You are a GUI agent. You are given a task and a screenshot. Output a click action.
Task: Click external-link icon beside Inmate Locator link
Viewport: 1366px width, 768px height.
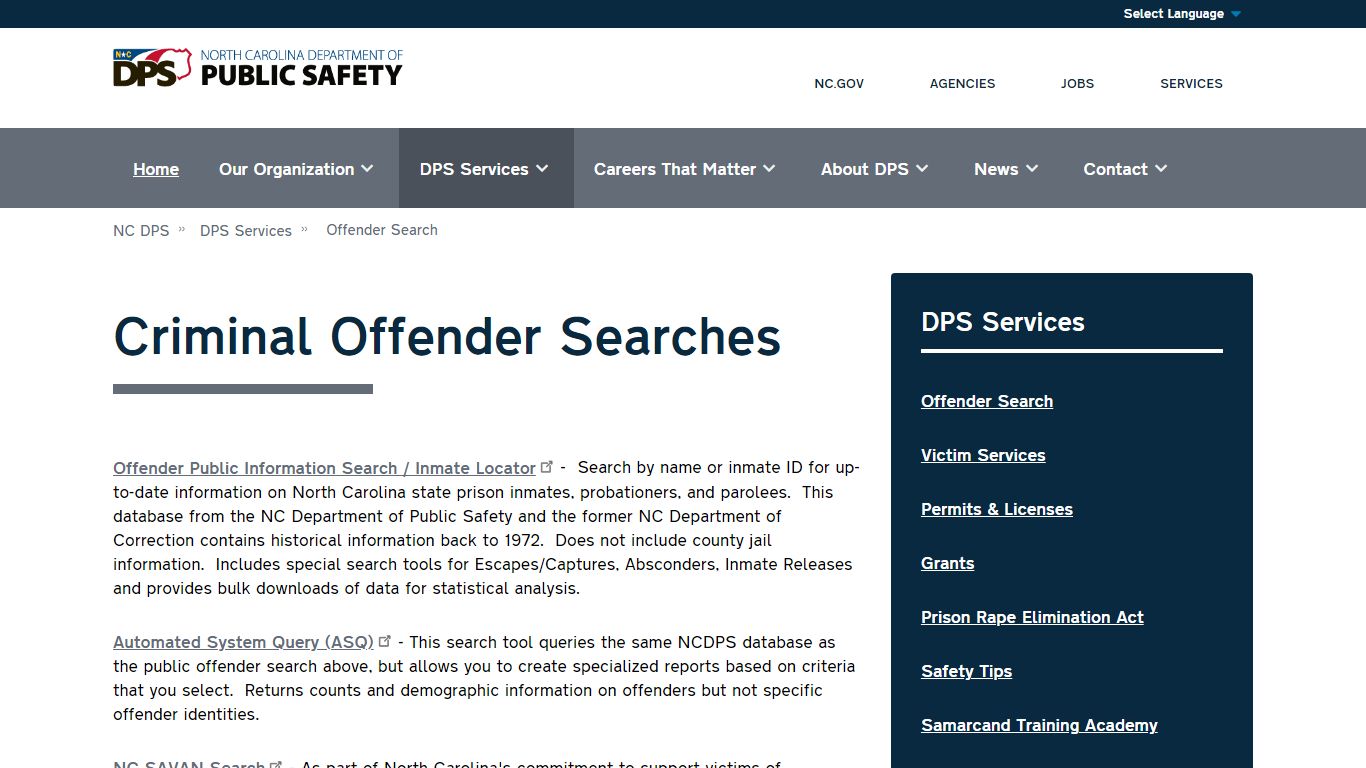coord(547,466)
